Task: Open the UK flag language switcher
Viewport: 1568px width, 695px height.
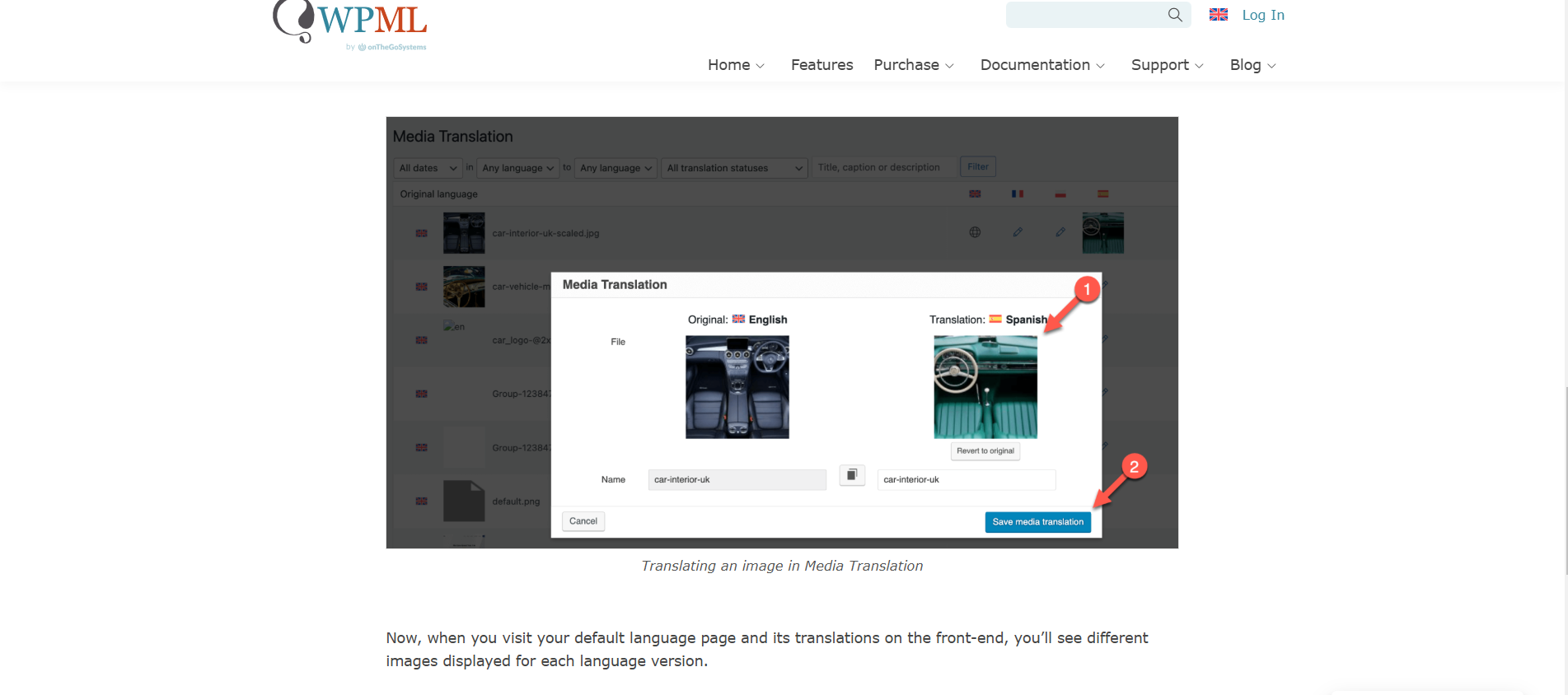Action: (x=1219, y=15)
